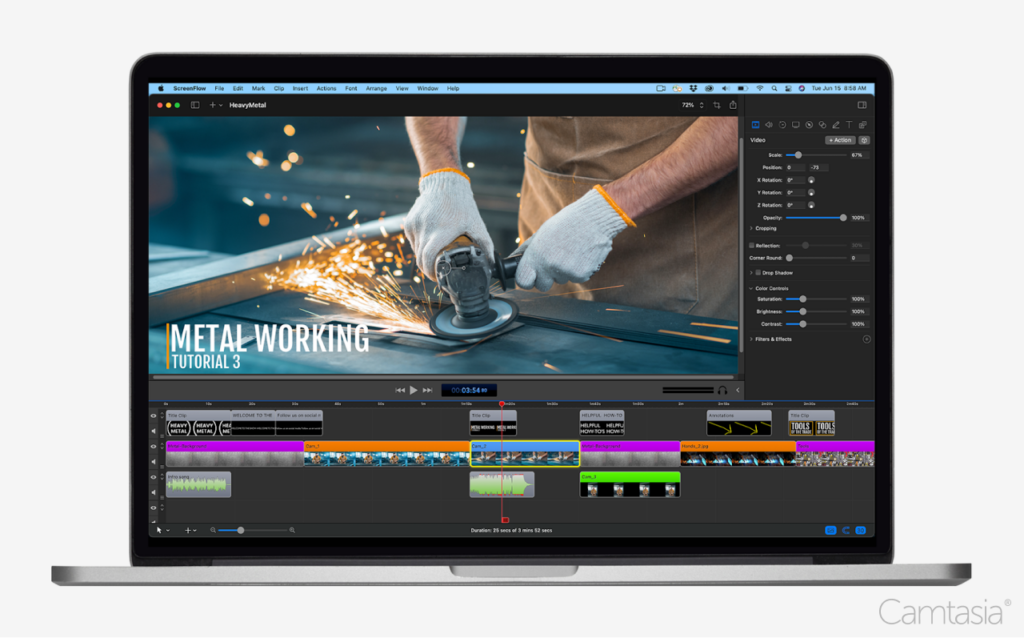This screenshot has width=1024, height=638.
Task: Open Spotlight search in the menu bar
Action: tap(775, 88)
